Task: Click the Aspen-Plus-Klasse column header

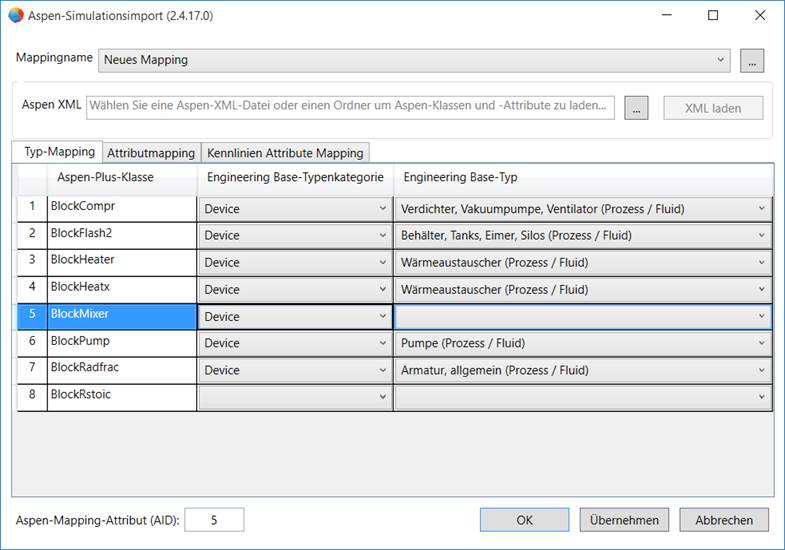Action: 122,178
